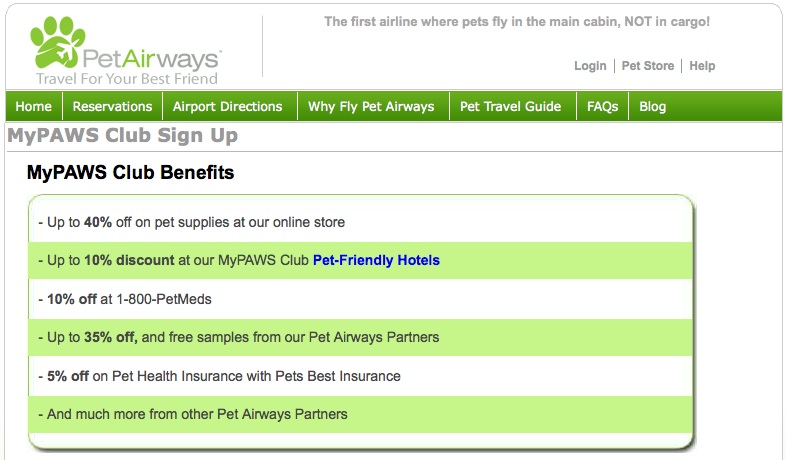Open the Pet Travel Guide
Image resolution: width=786 pixels, height=460 pixels.
[x=510, y=106]
